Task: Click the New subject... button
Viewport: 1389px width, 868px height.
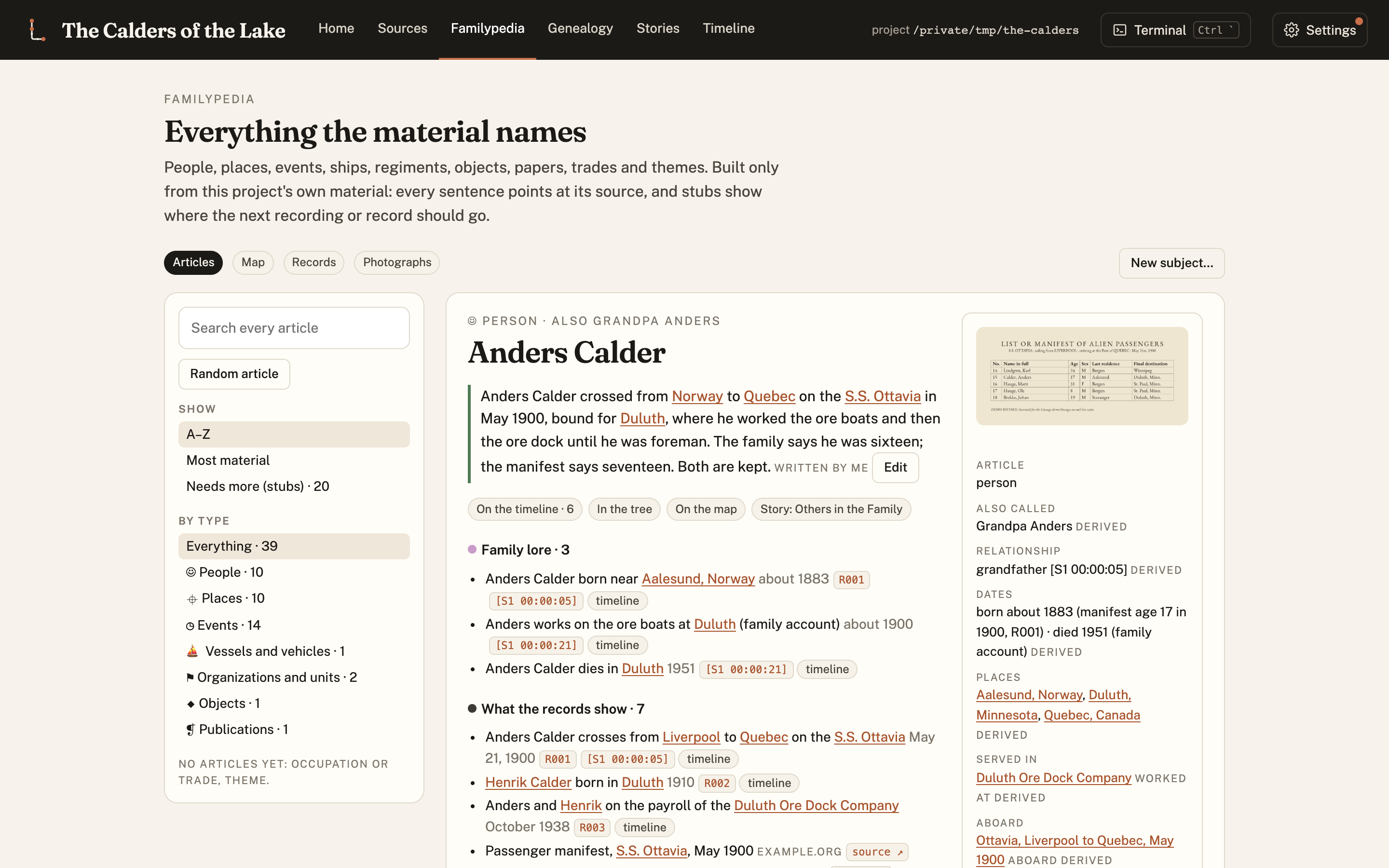Action: point(1171,263)
